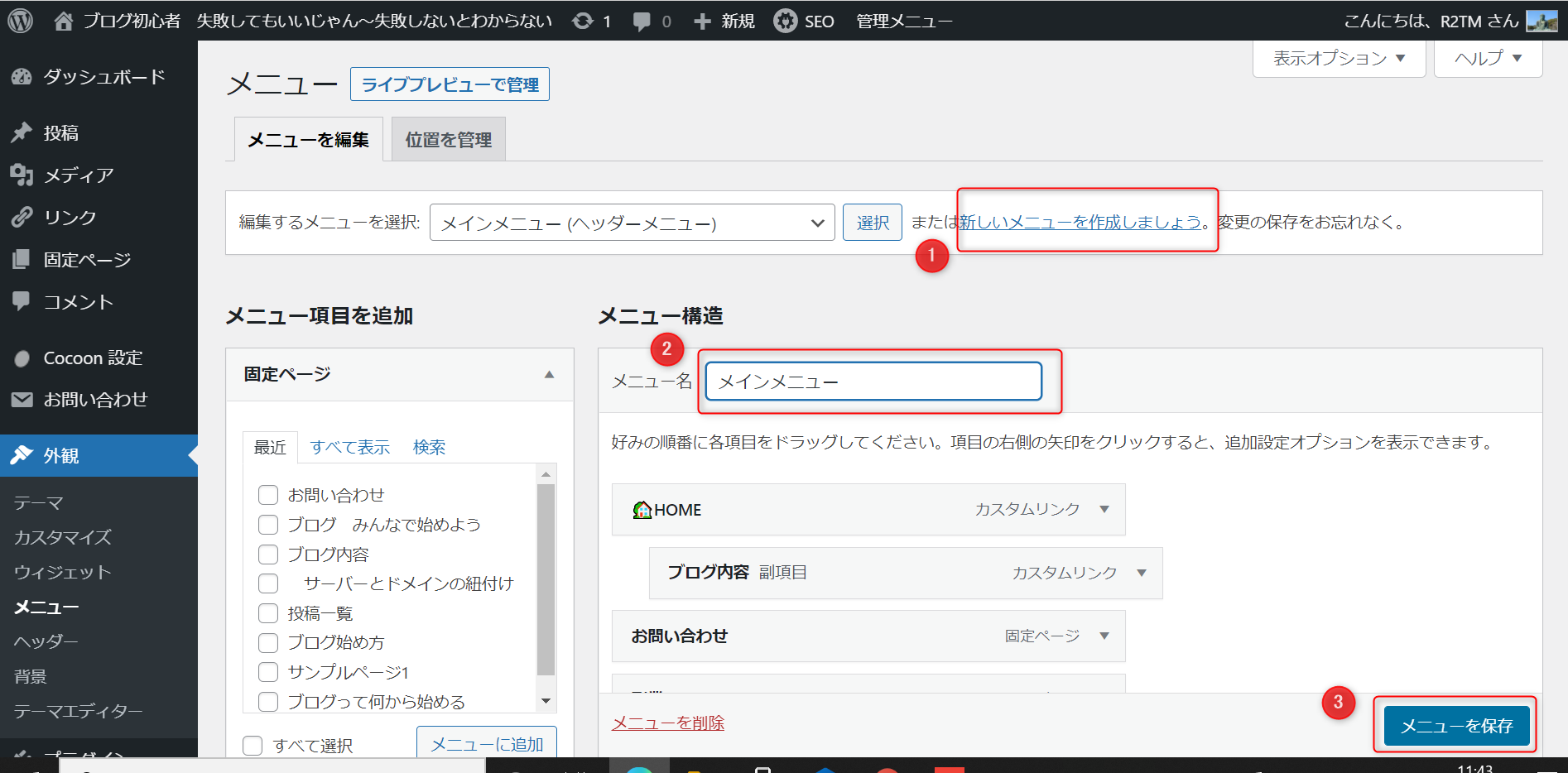Open the comments bubble icon in admin bar
This screenshot has height=773, width=1568.
[x=642, y=21]
